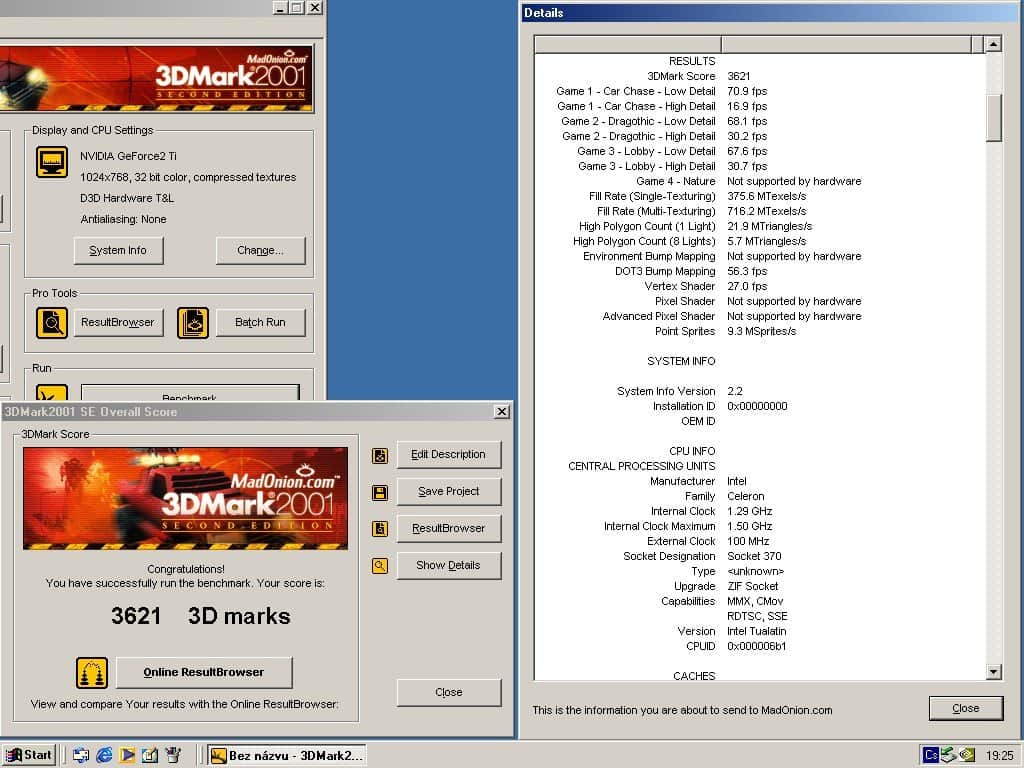
Task: Click the Save Project button
Action: pyautogui.click(x=449, y=491)
